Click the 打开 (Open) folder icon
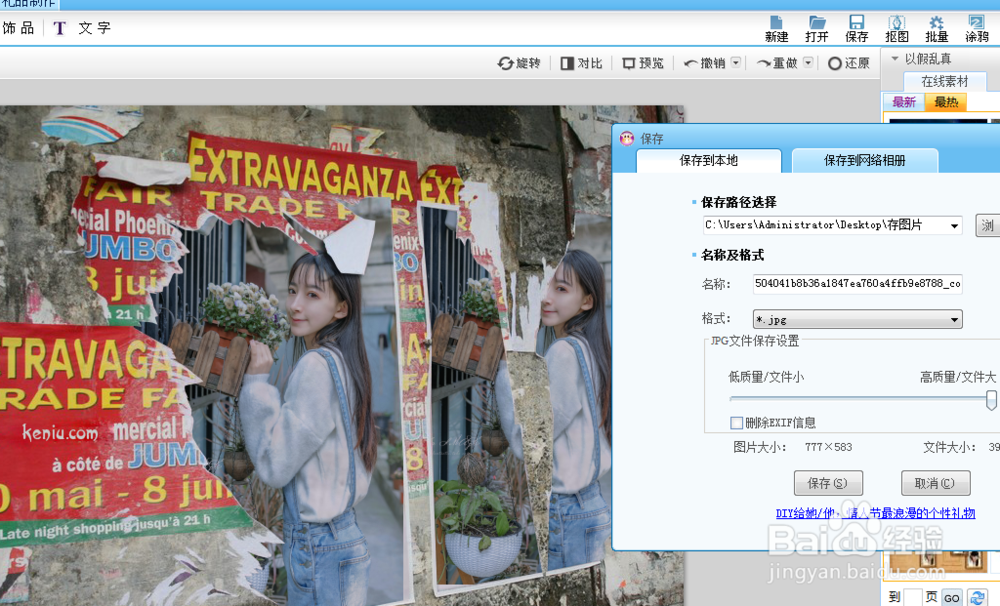 click(816, 29)
